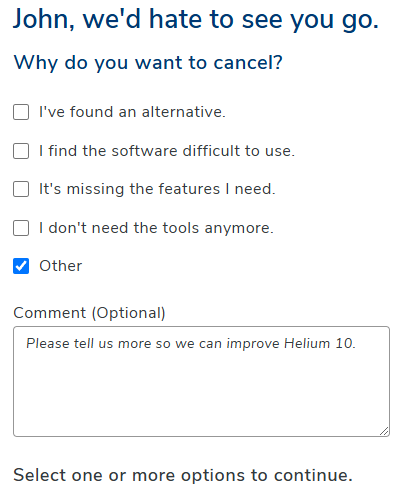Viewport: 396px width, 494px height.
Task: Click the "Why do you want to cancel?" heading
Action: coord(148,62)
